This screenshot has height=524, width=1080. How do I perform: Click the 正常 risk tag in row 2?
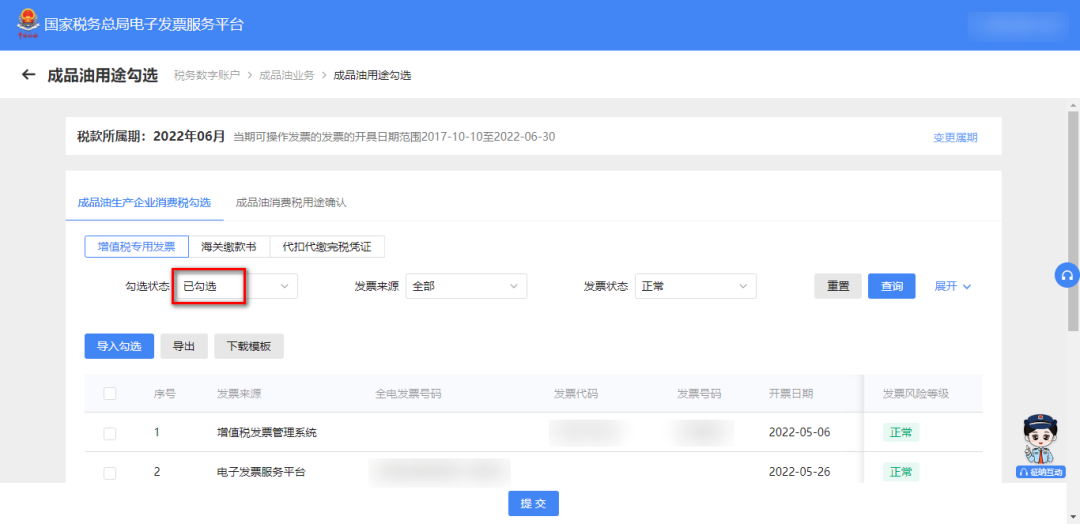point(901,472)
